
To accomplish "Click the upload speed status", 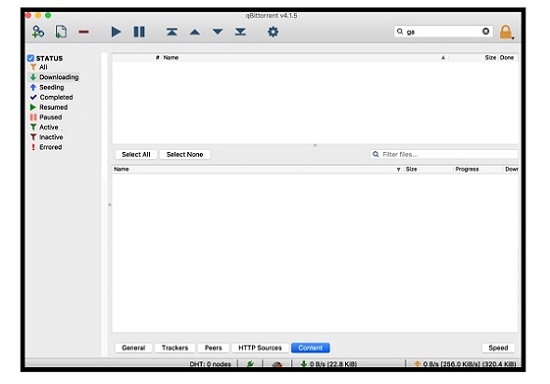I will click(x=465, y=364).
